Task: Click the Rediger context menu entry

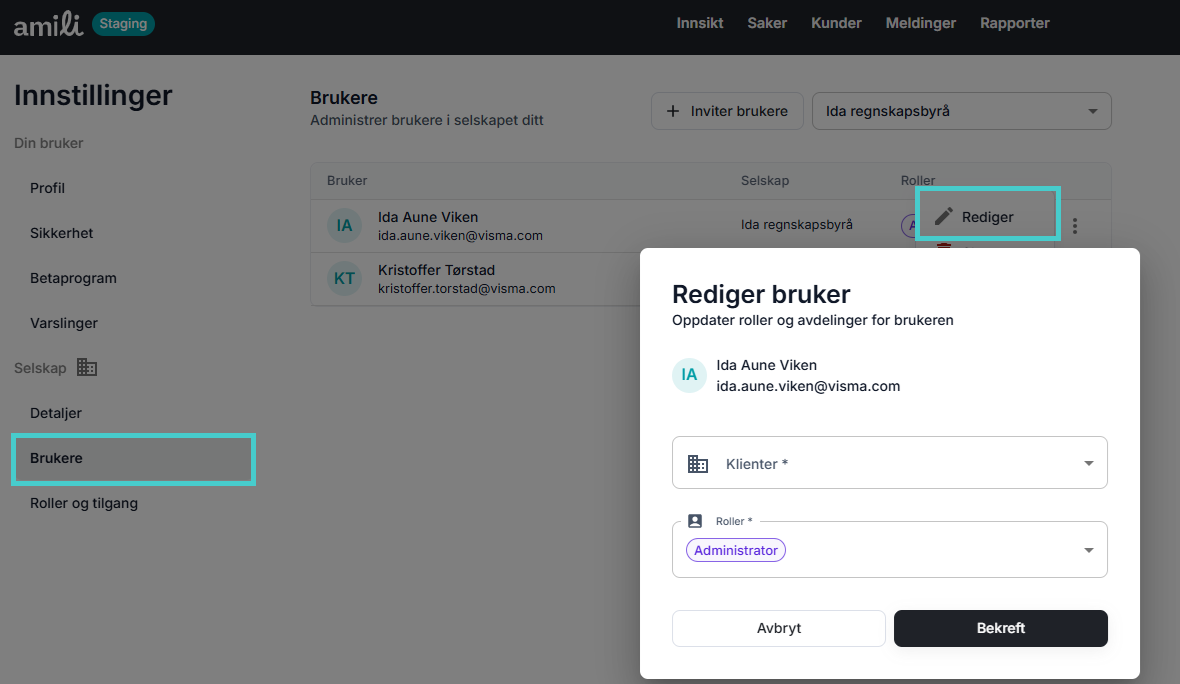Action: click(987, 217)
